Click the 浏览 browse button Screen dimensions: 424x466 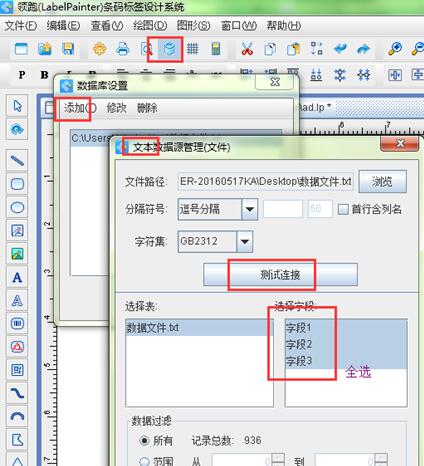382,182
